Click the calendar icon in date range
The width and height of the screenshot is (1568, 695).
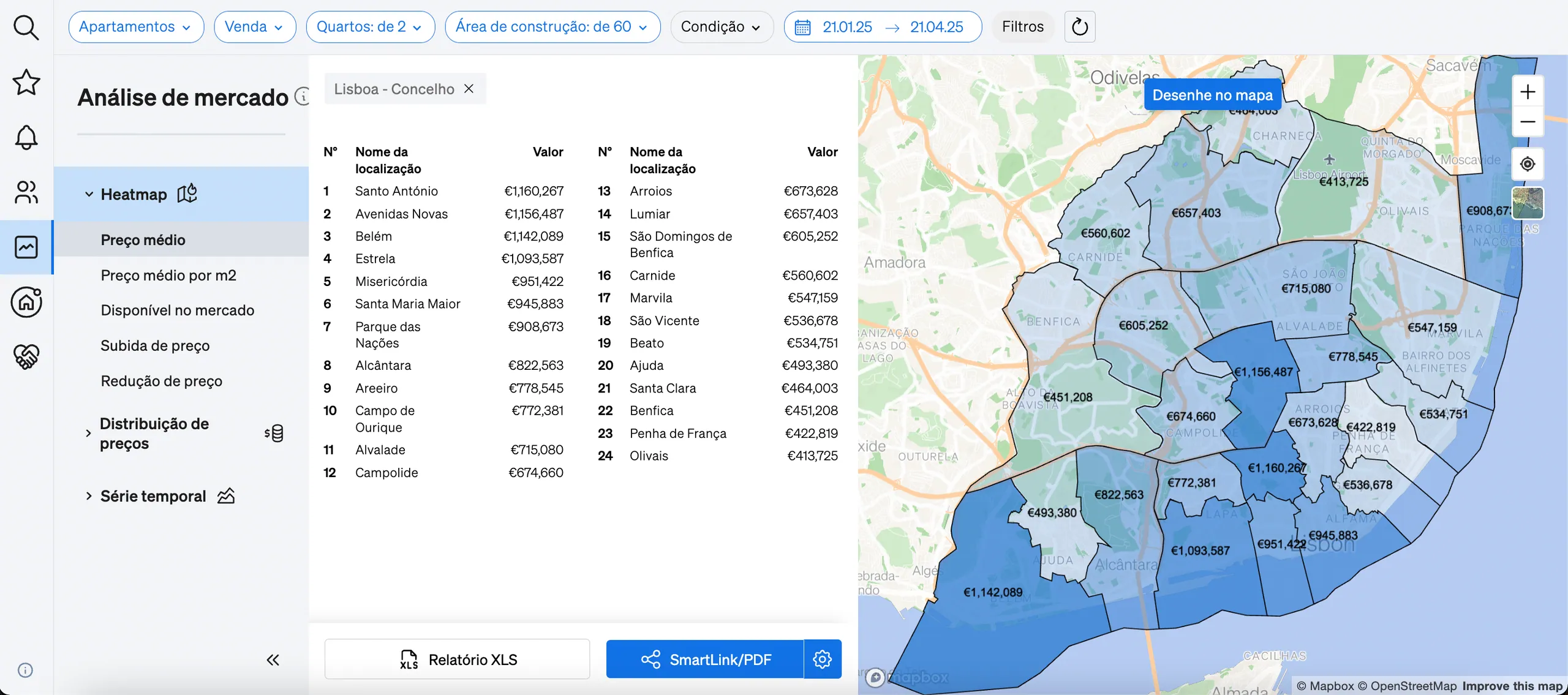[802, 27]
